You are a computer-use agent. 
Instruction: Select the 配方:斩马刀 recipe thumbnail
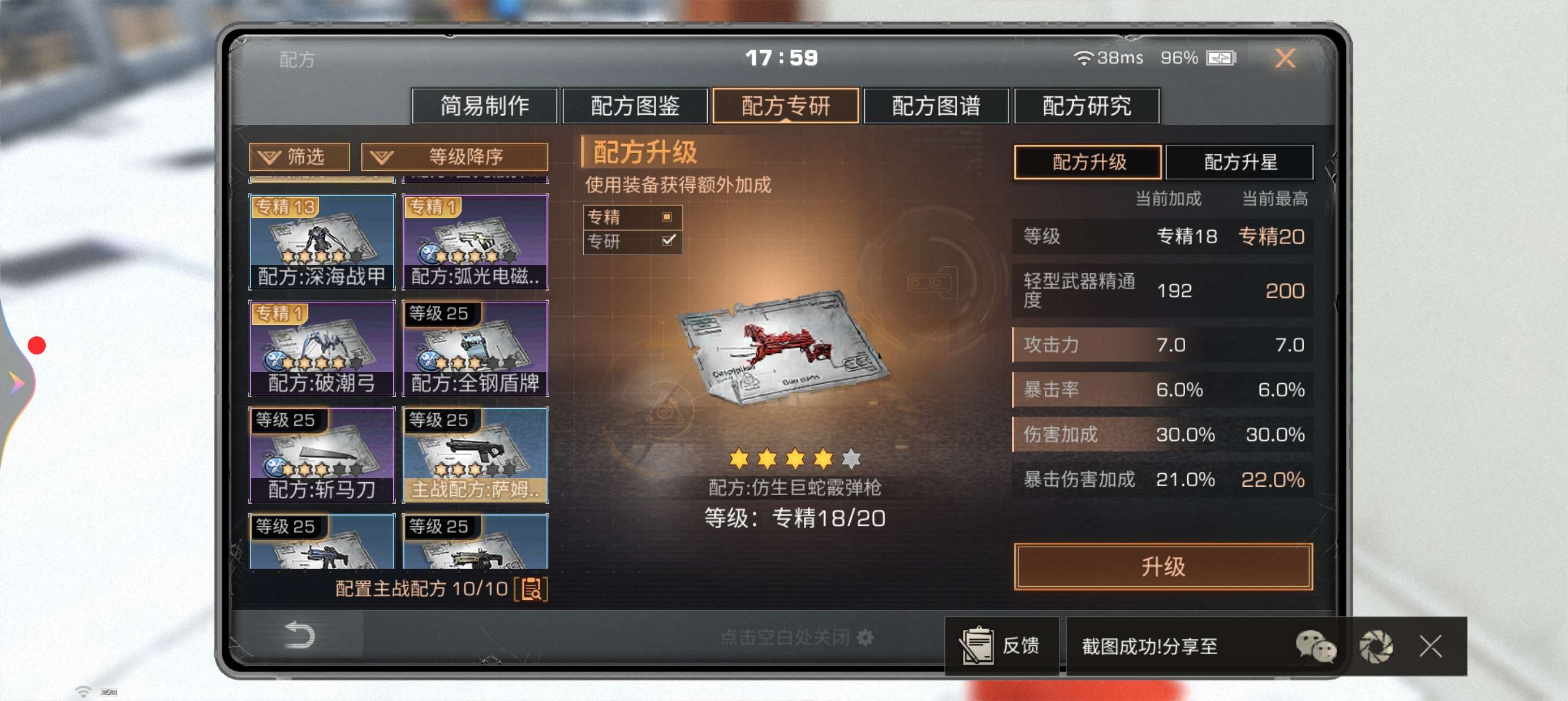point(322,455)
